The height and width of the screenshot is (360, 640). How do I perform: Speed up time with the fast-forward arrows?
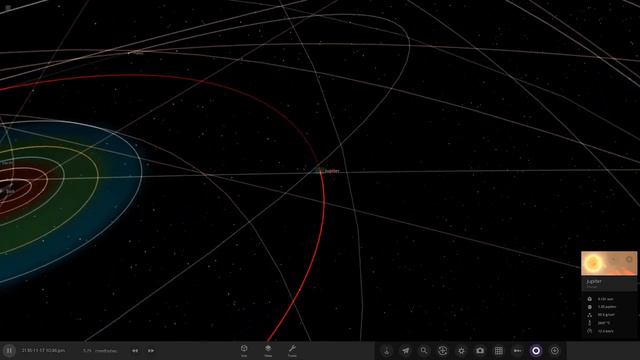[x=151, y=351]
